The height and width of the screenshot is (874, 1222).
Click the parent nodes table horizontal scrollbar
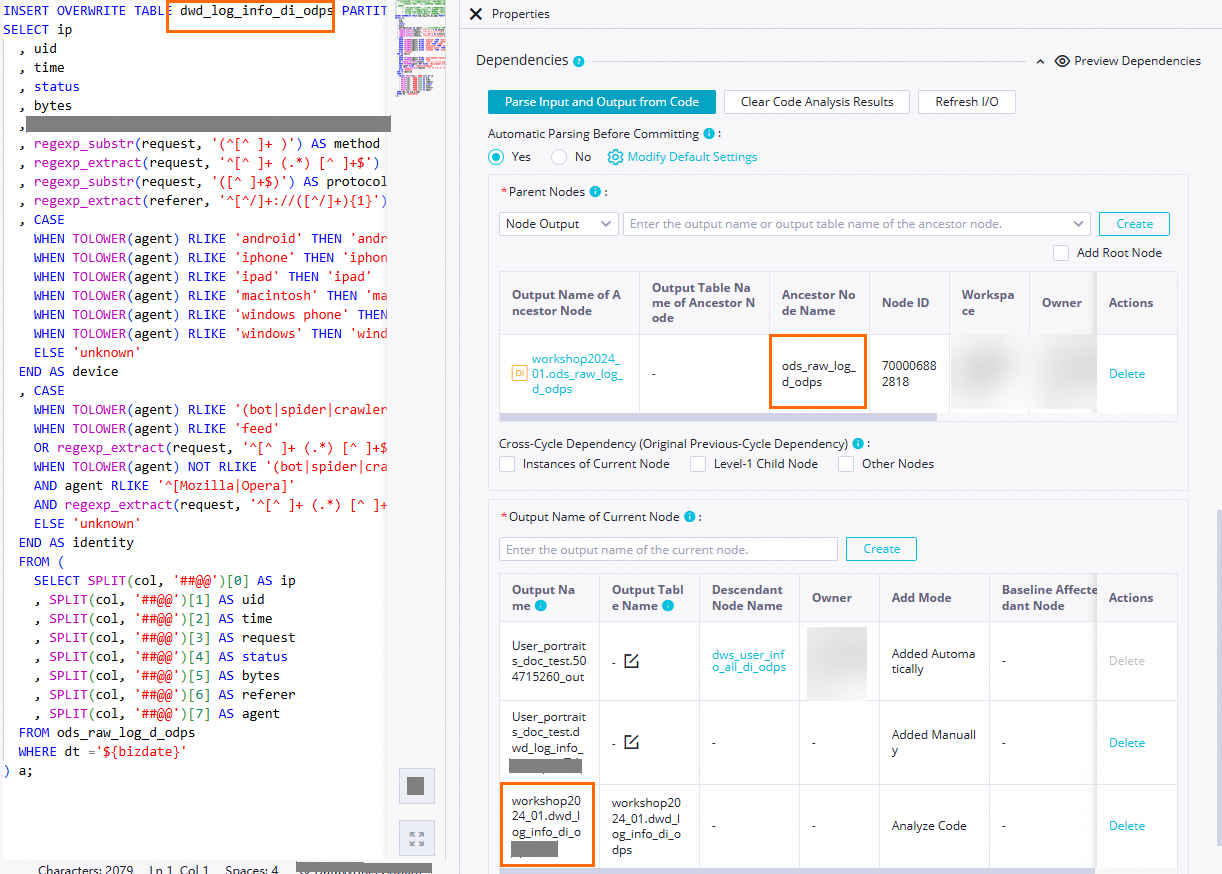click(717, 417)
